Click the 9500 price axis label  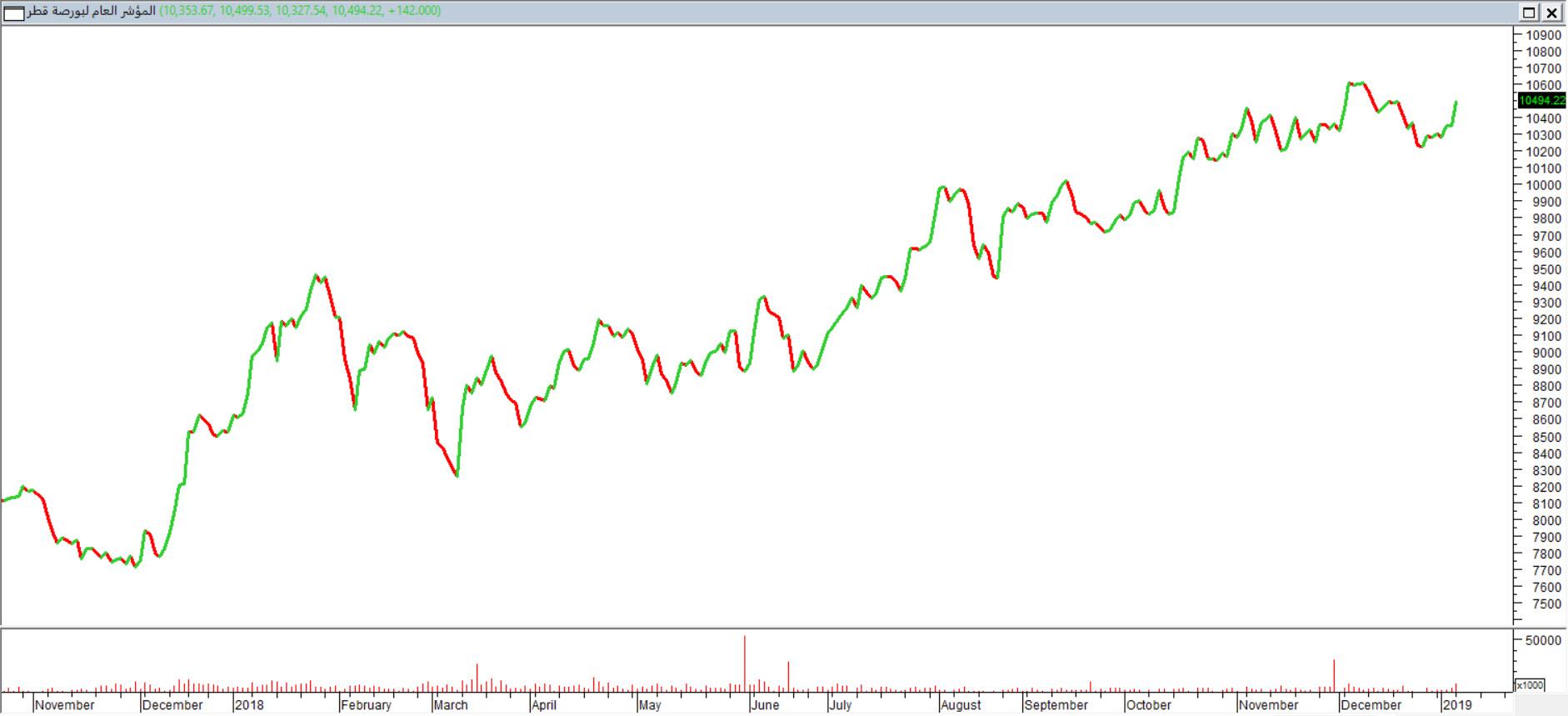1547,269
